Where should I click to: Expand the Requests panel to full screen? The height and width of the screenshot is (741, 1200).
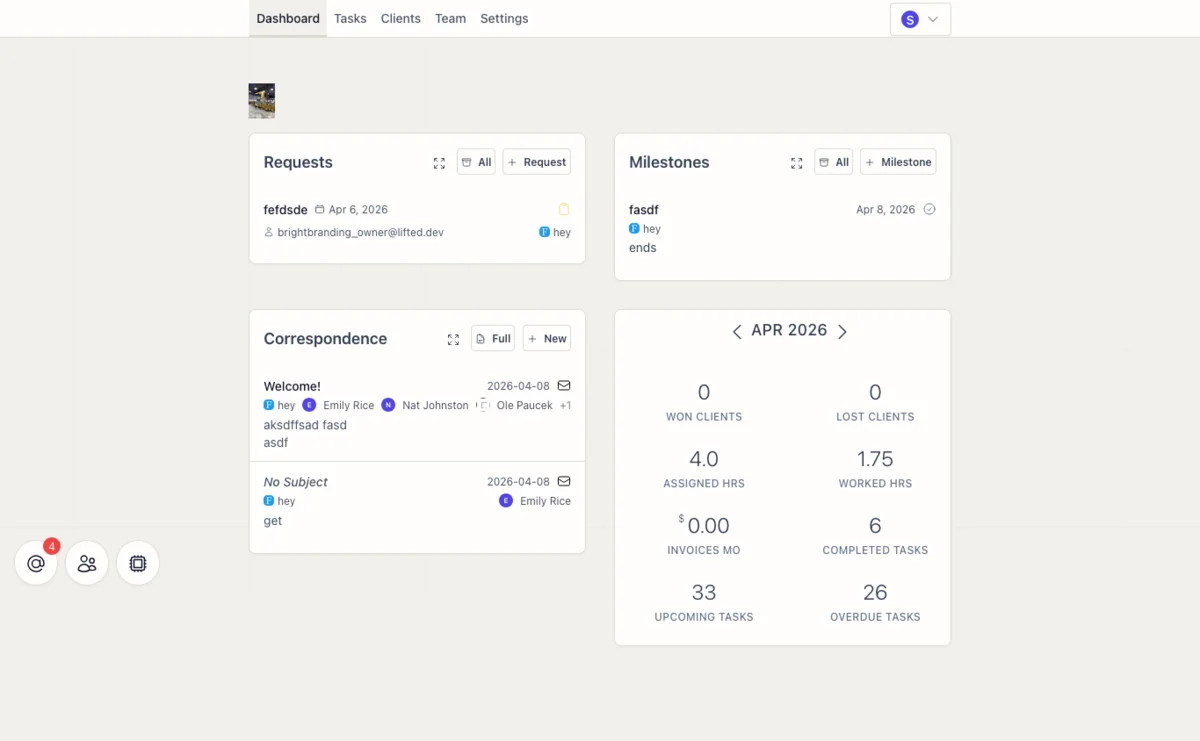point(439,162)
